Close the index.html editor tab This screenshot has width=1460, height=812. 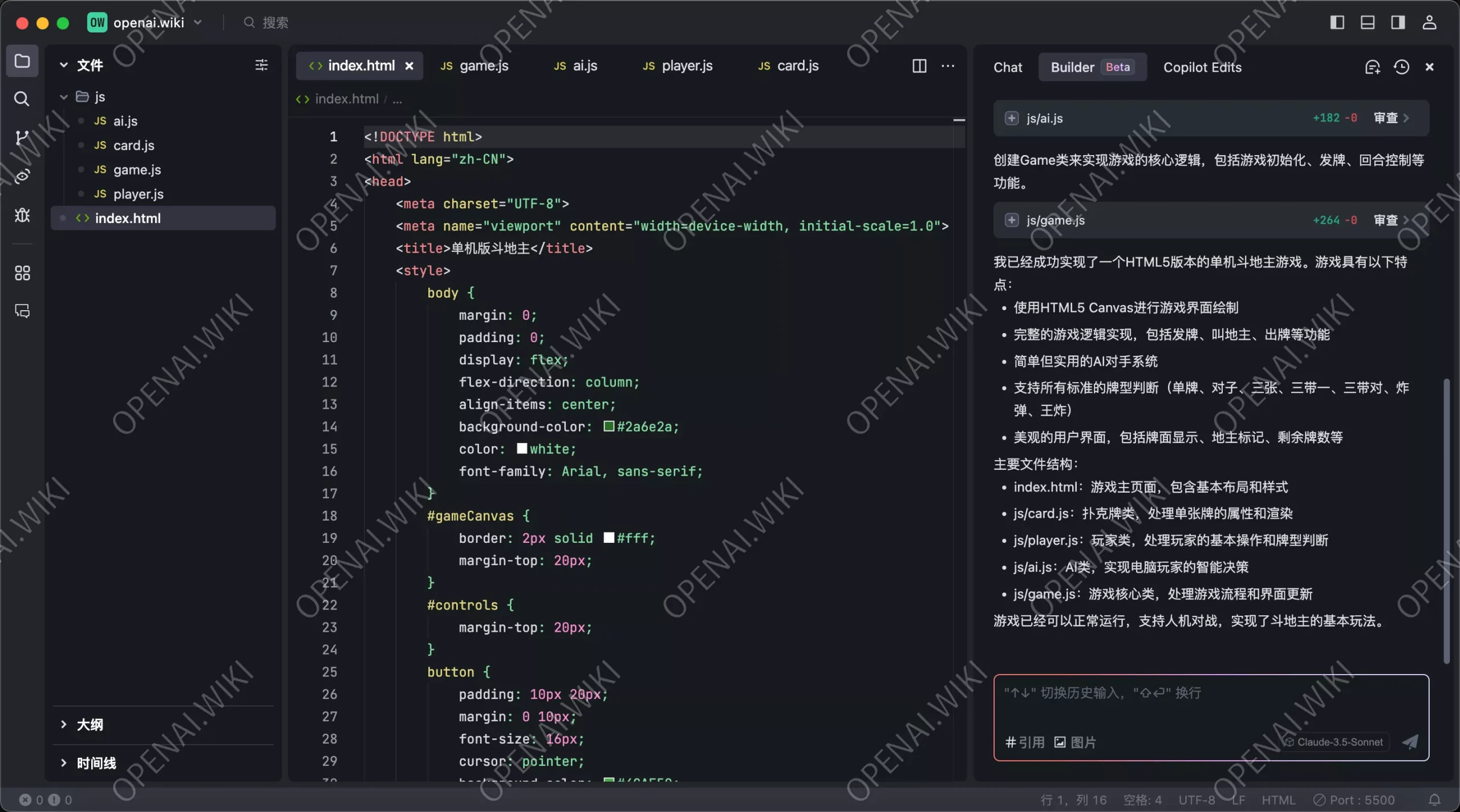(409, 66)
